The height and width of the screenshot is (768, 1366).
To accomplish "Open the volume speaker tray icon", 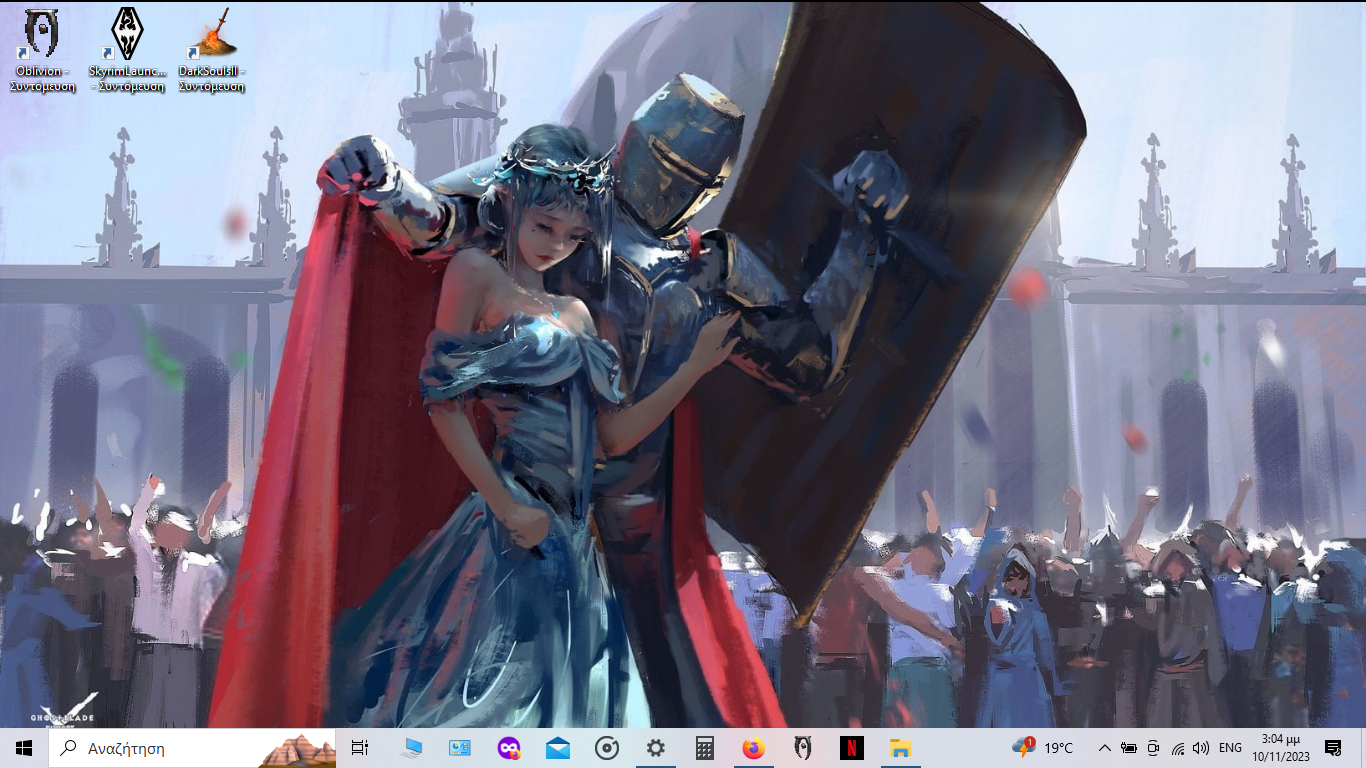I will pos(1201,748).
